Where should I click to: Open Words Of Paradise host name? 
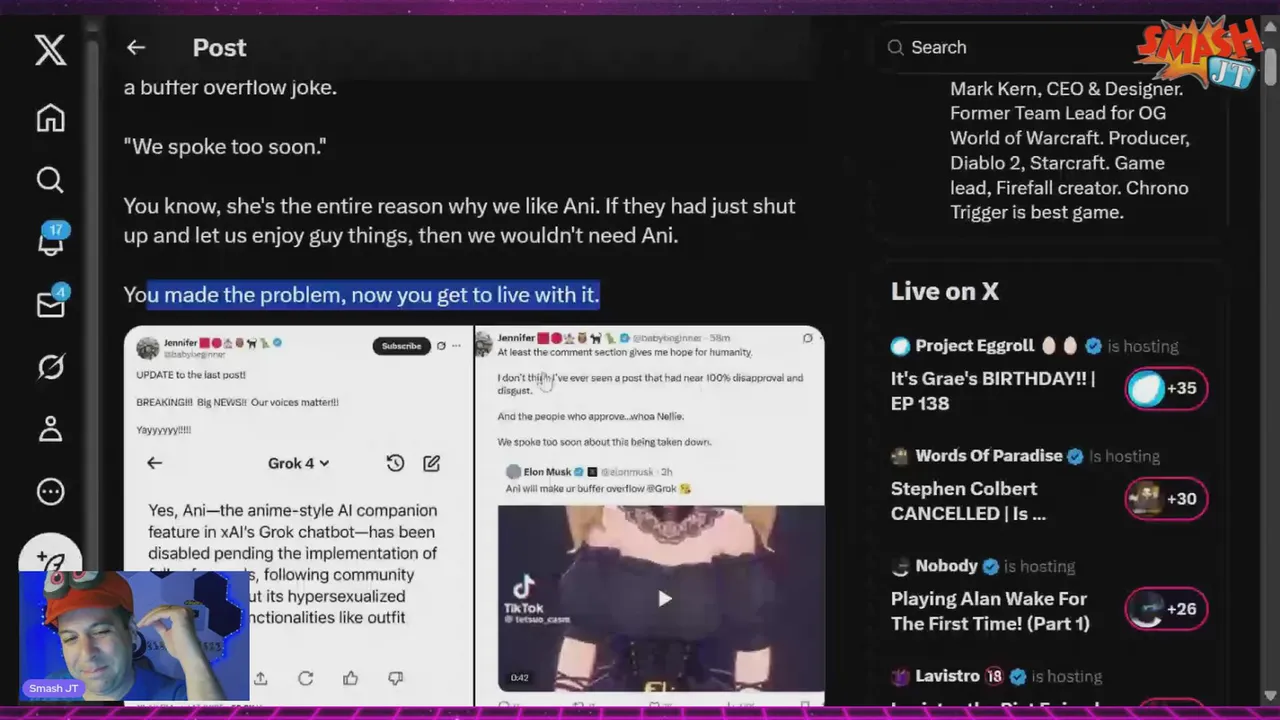(989, 456)
